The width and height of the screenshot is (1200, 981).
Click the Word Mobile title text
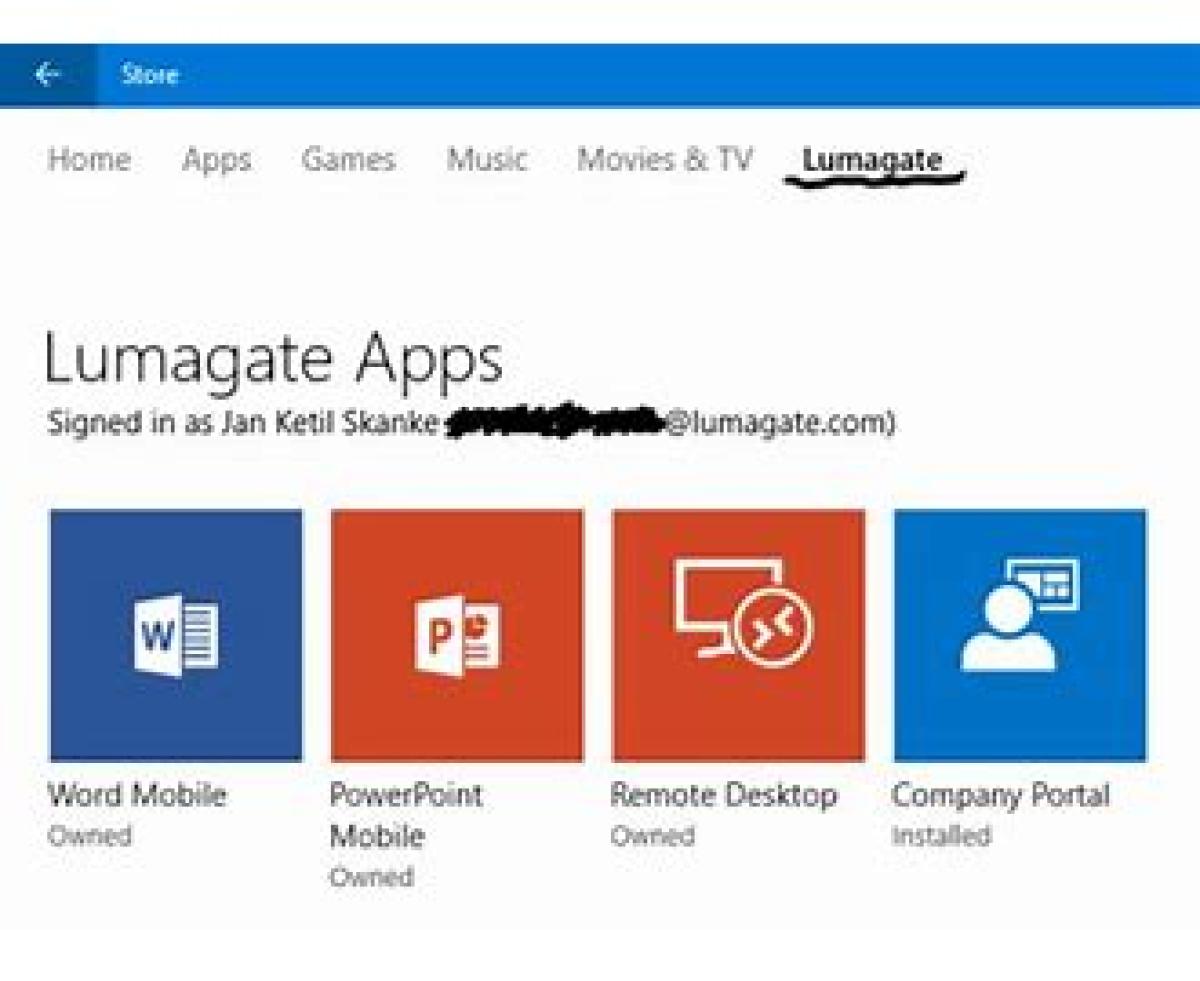(x=137, y=796)
